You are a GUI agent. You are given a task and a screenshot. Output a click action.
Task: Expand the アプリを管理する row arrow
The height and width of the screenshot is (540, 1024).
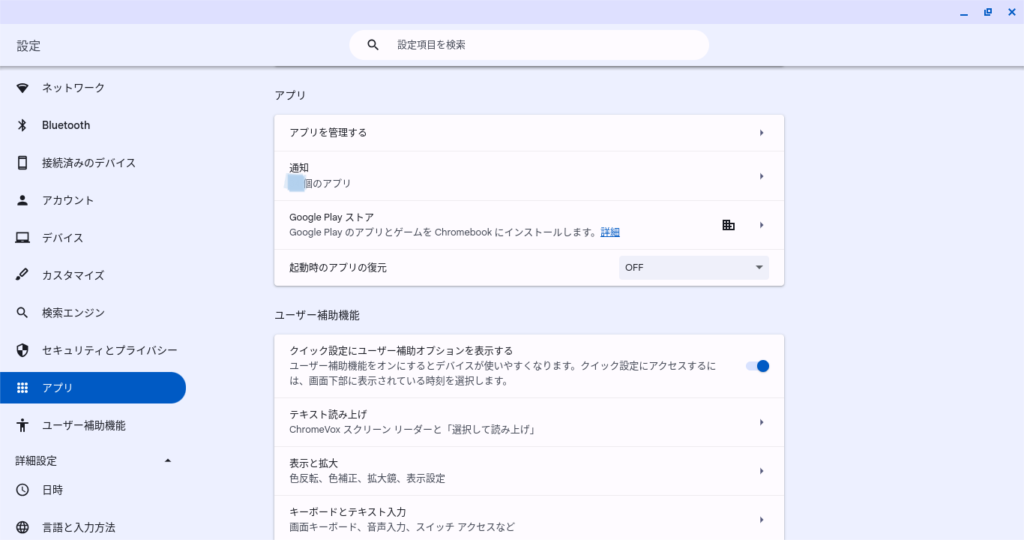click(x=761, y=133)
